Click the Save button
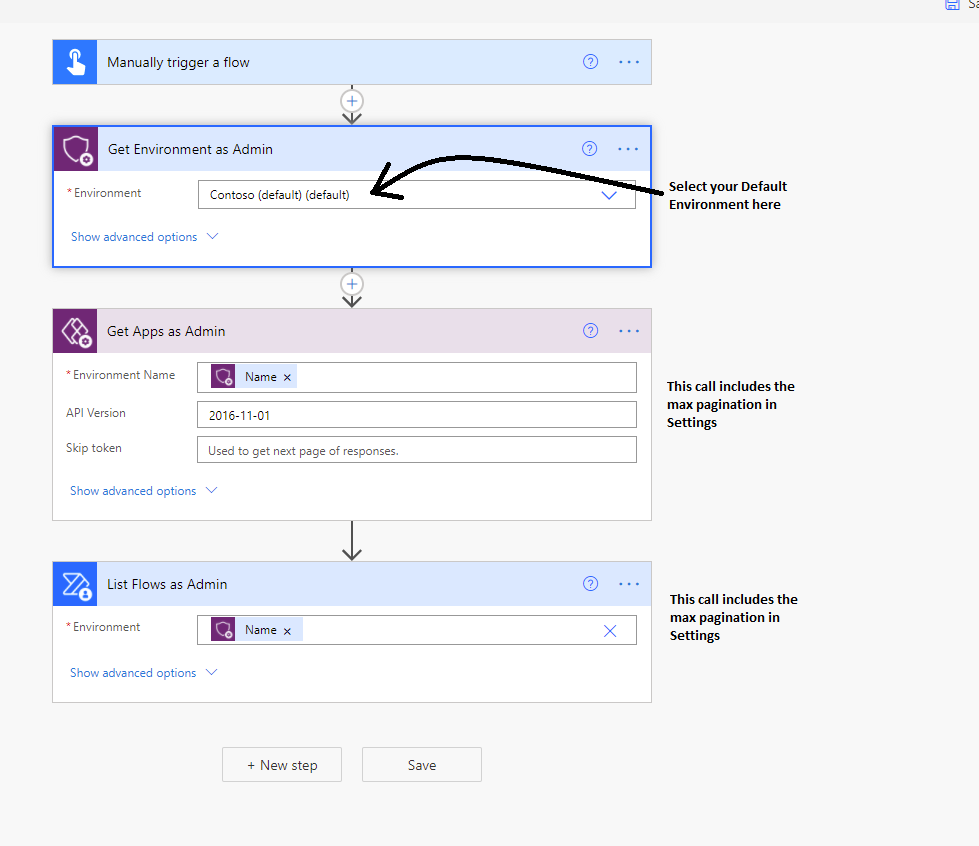Screen dimensions: 979x846 [x=421, y=764]
